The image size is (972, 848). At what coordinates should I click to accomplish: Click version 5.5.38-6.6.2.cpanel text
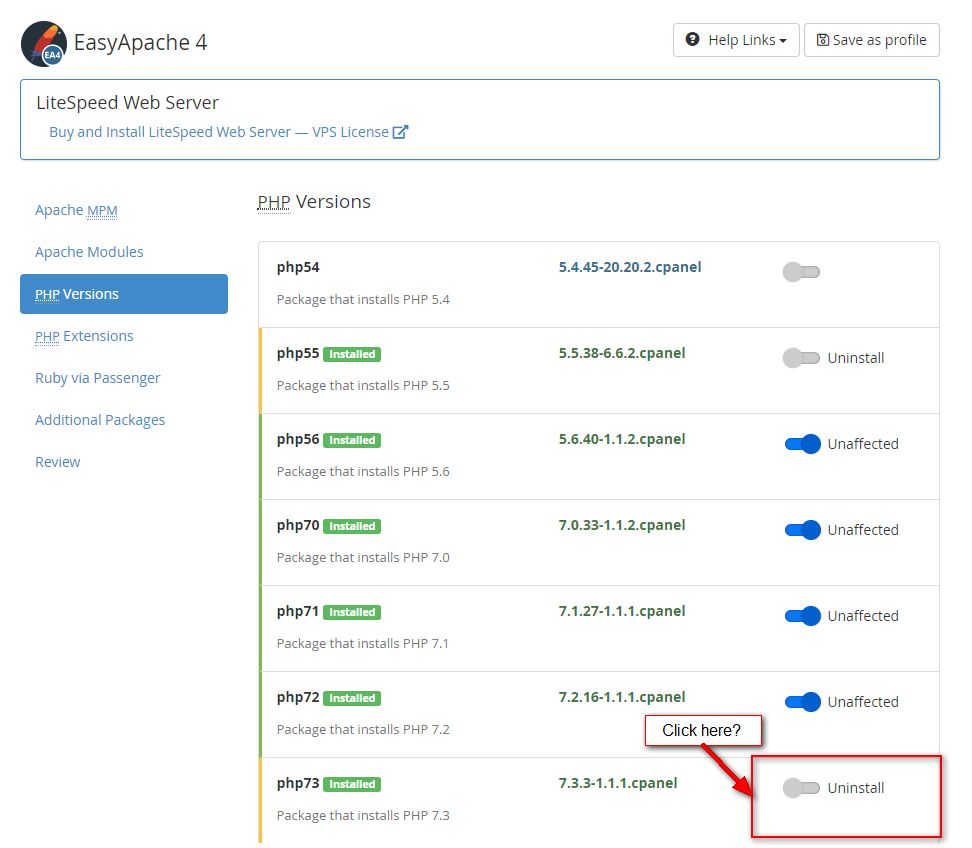click(622, 353)
